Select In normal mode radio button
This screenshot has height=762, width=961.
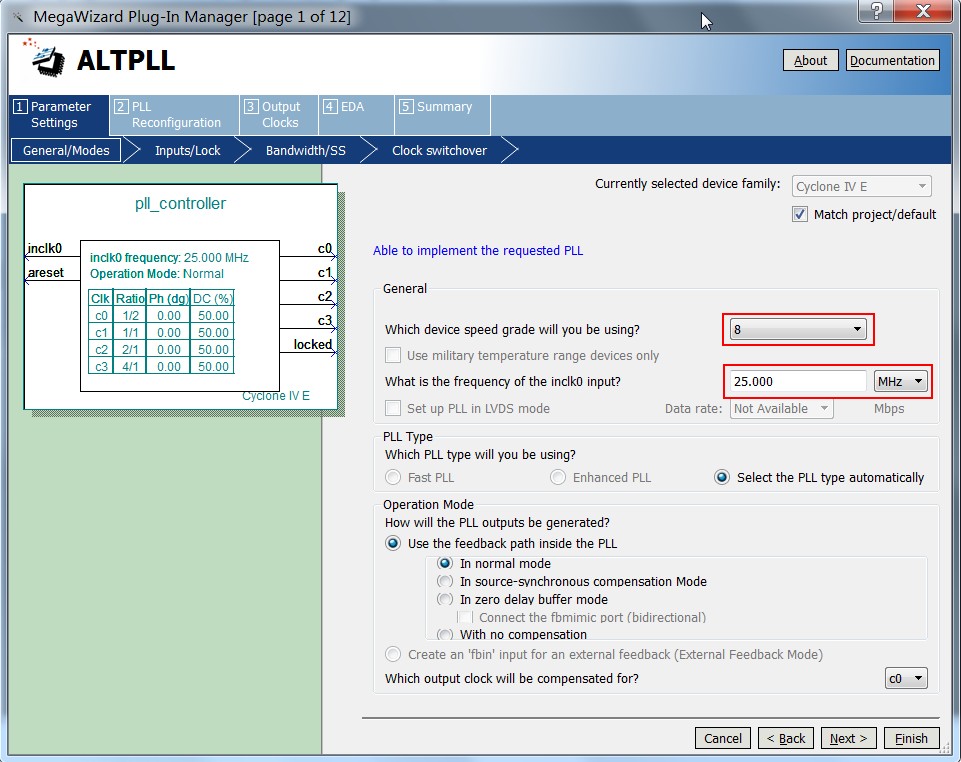click(445, 563)
